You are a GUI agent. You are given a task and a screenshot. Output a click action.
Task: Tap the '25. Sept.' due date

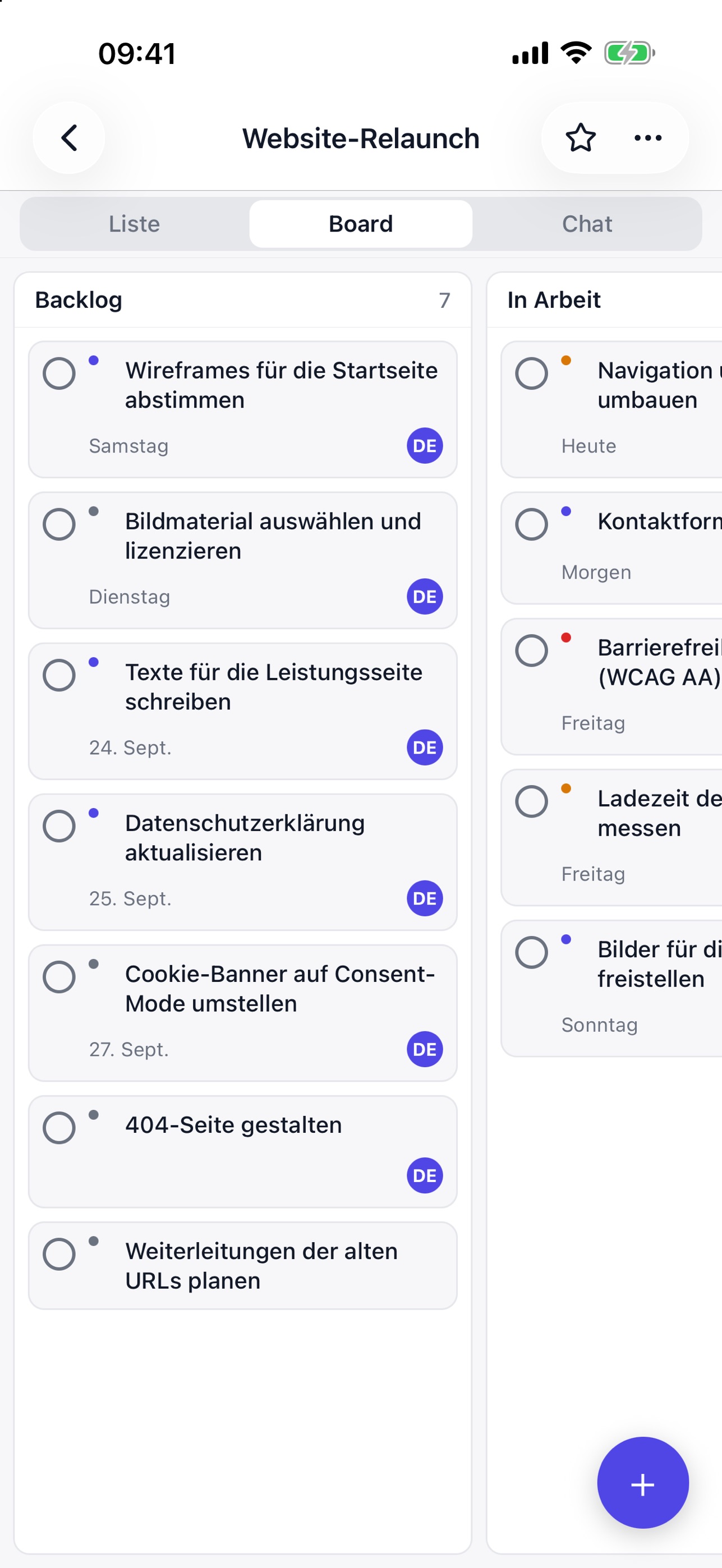point(130,899)
